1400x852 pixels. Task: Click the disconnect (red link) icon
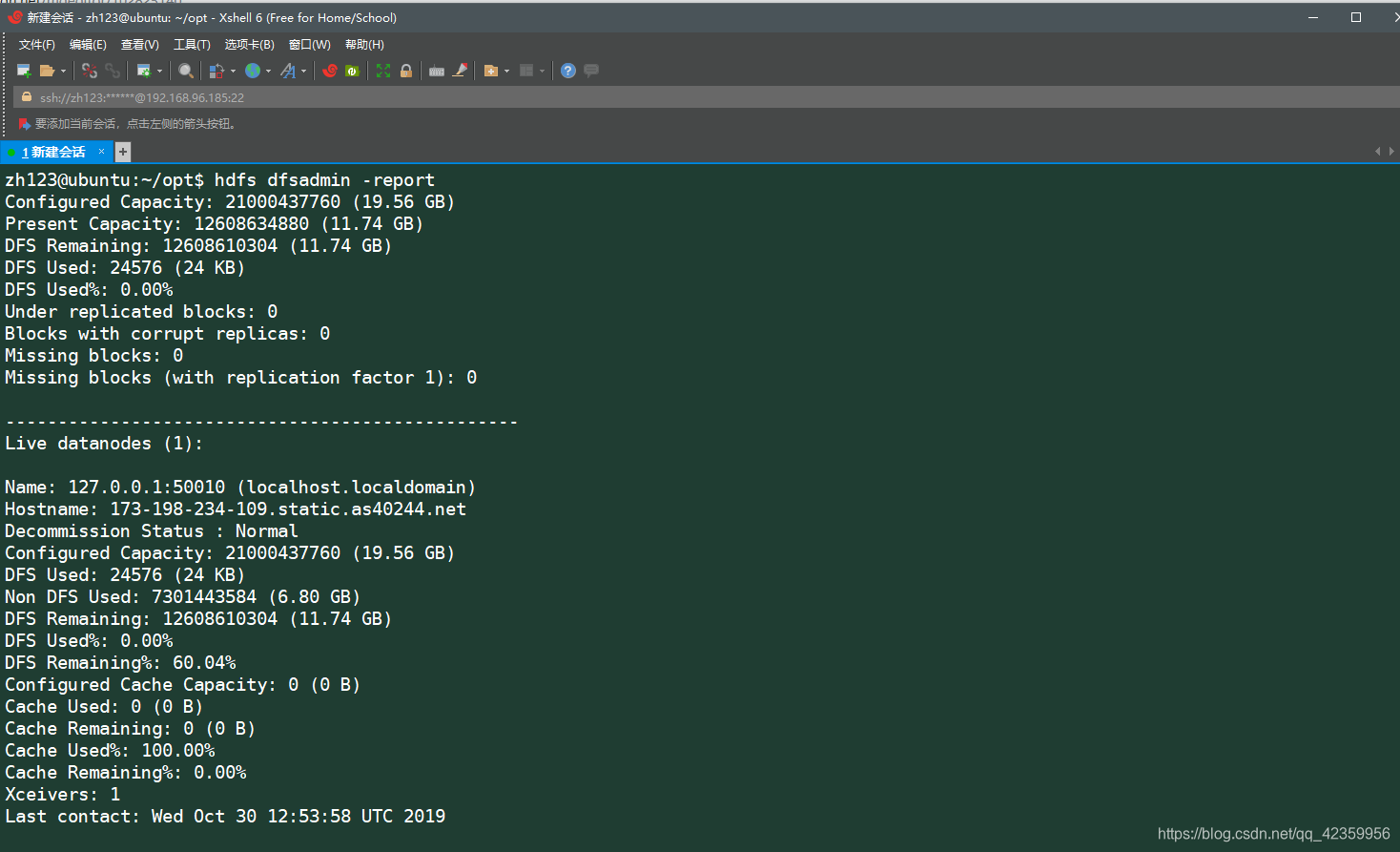pos(89,71)
